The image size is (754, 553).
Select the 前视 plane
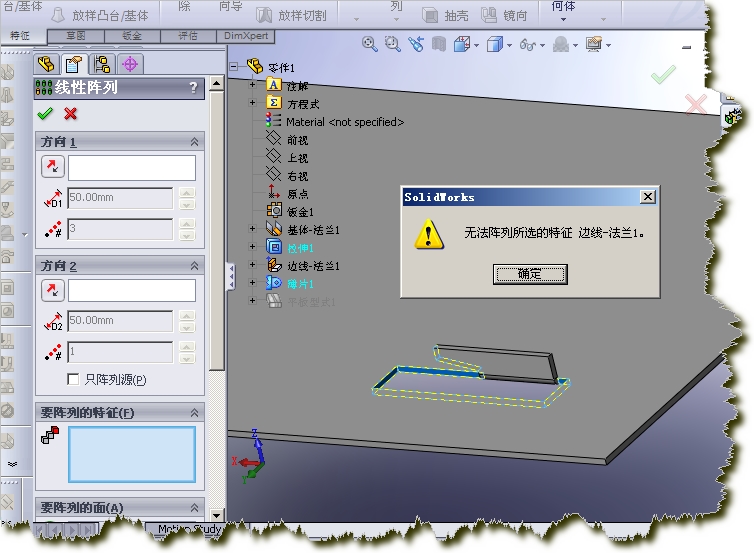pyautogui.click(x=297, y=140)
